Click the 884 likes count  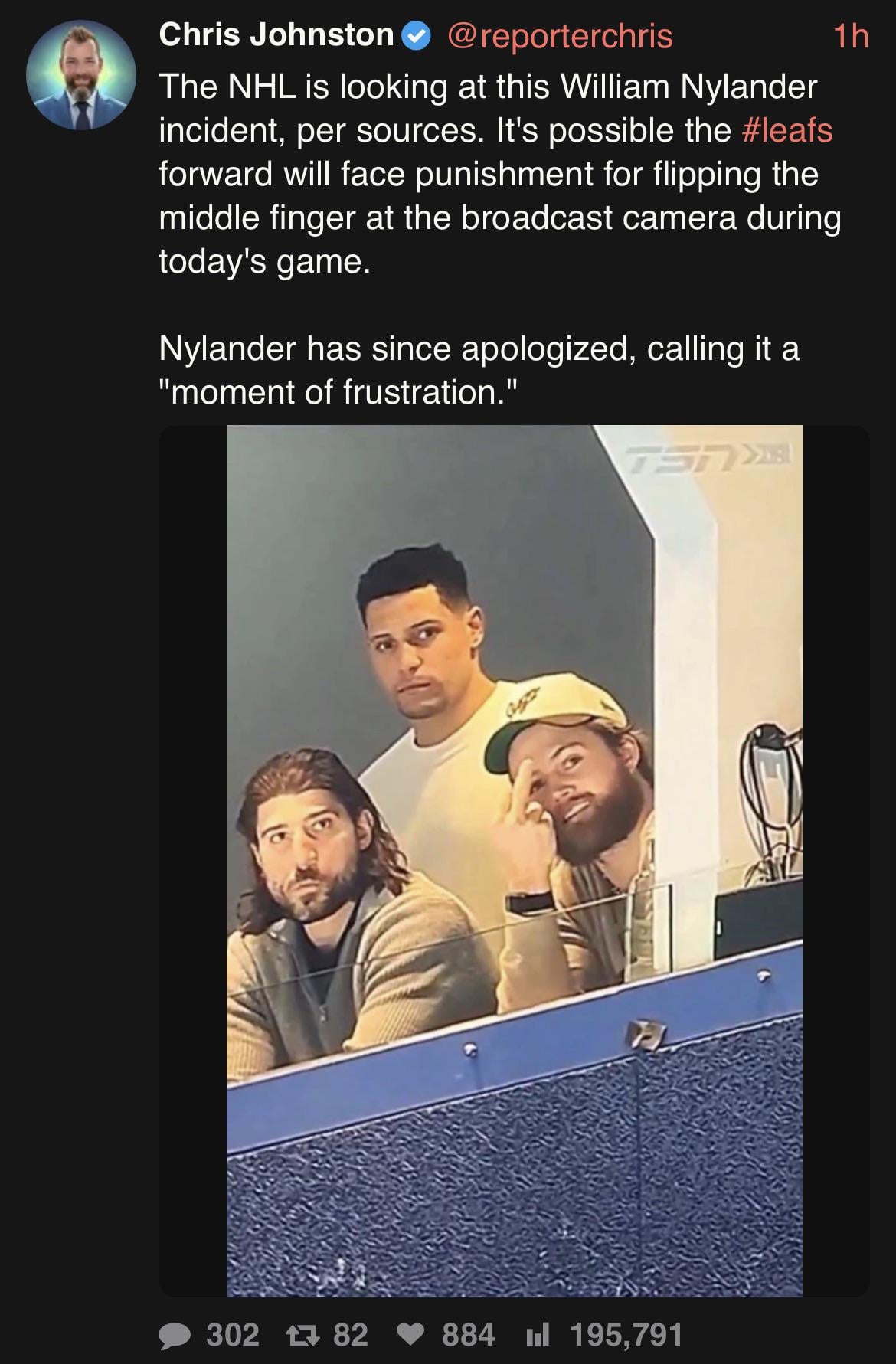pos(469,1335)
